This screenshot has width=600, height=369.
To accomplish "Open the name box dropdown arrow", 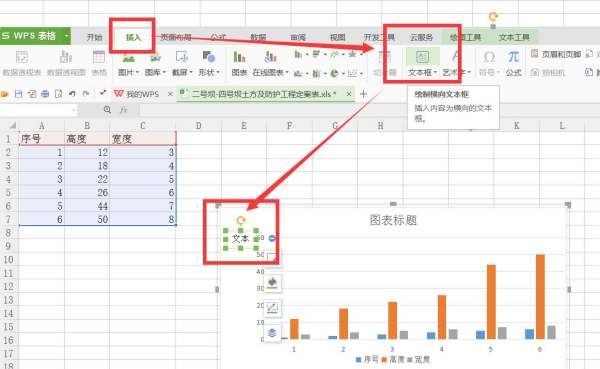I will [x=73, y=110].
